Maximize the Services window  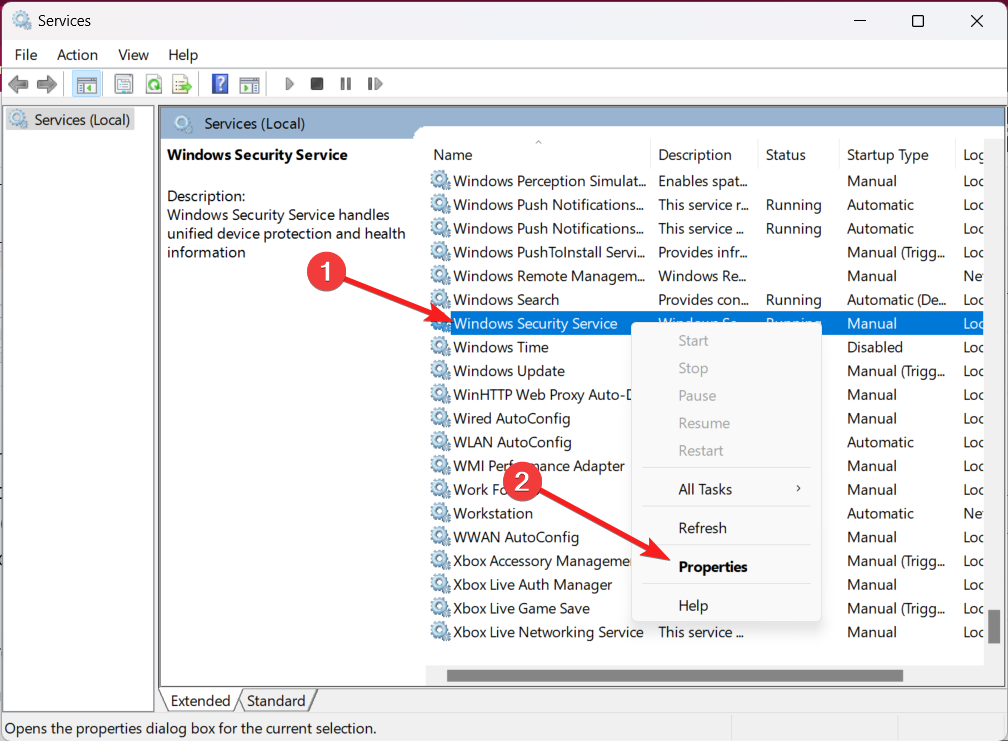[918, 21]
